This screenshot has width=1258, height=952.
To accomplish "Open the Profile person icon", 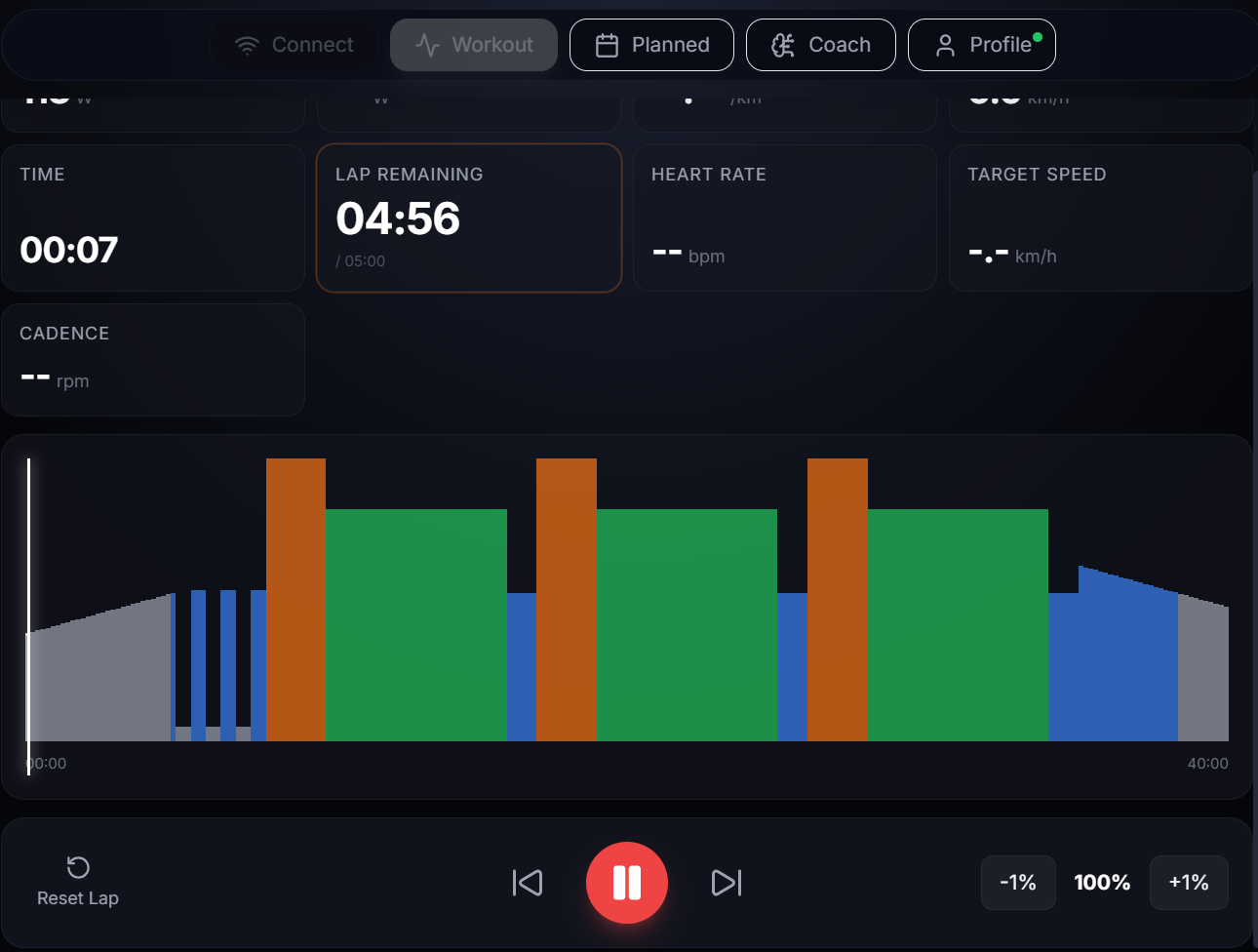I will 943,44.
